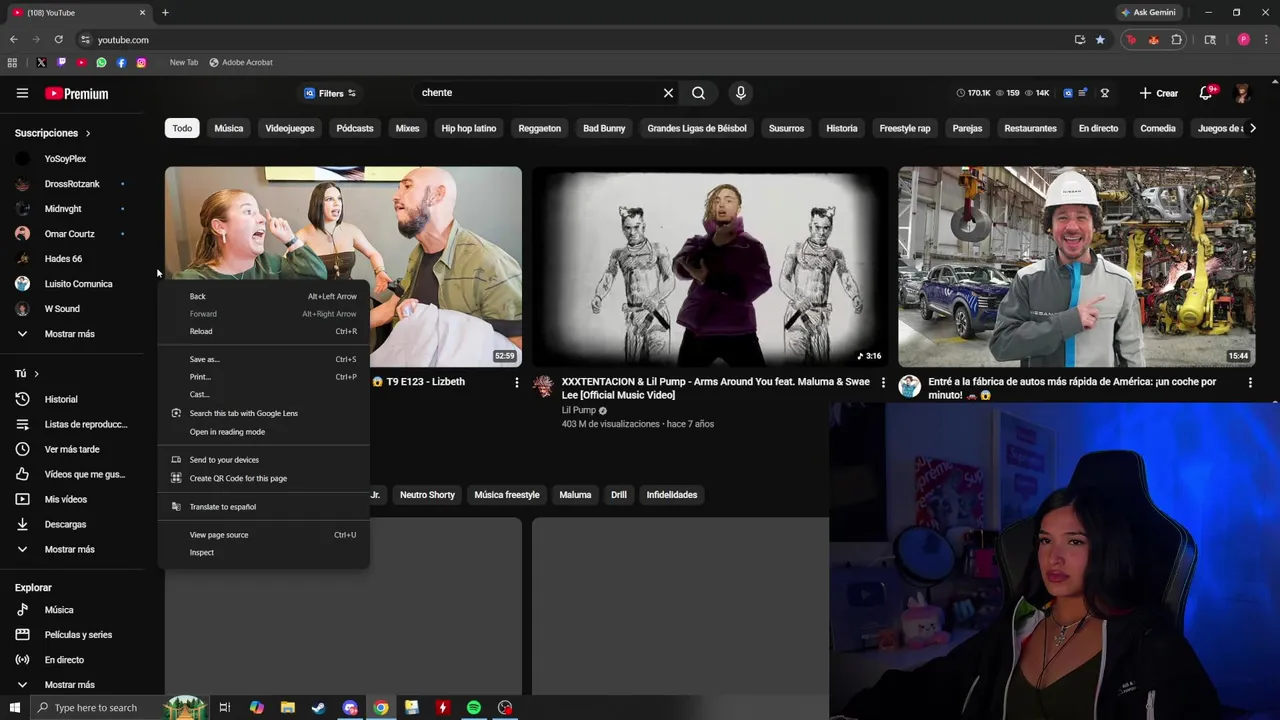This screenshot has width=1280, height=720.
Task: Choose View page source
Action: click(x=264, y=535)
